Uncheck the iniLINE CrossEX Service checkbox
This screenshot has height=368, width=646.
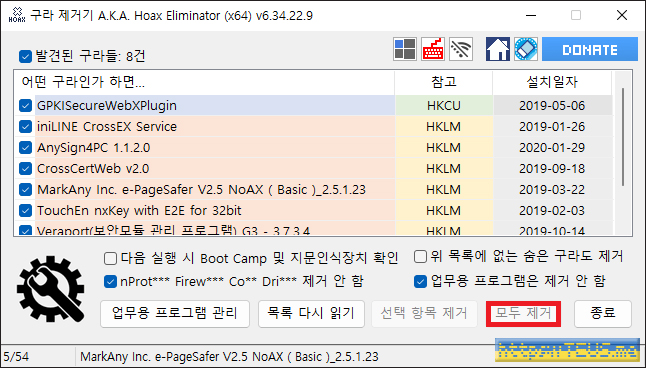tap(25, 127)
